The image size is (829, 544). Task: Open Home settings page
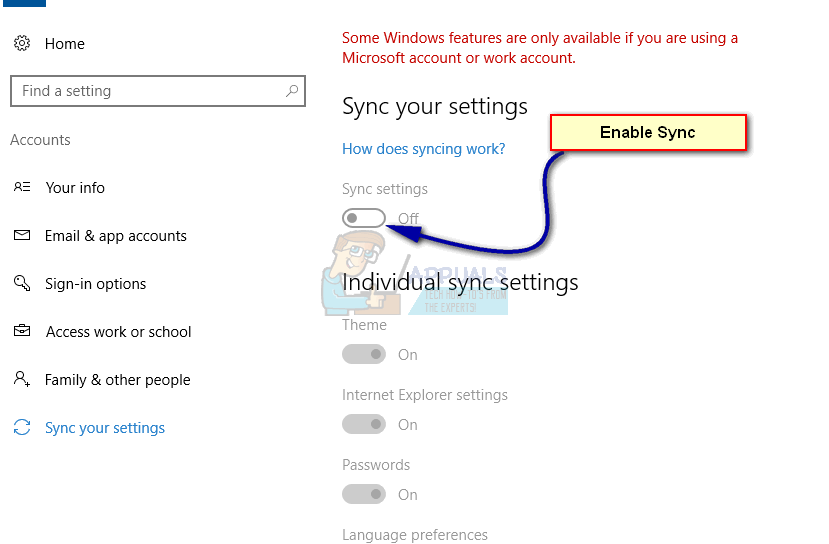(x=65, y=43)
